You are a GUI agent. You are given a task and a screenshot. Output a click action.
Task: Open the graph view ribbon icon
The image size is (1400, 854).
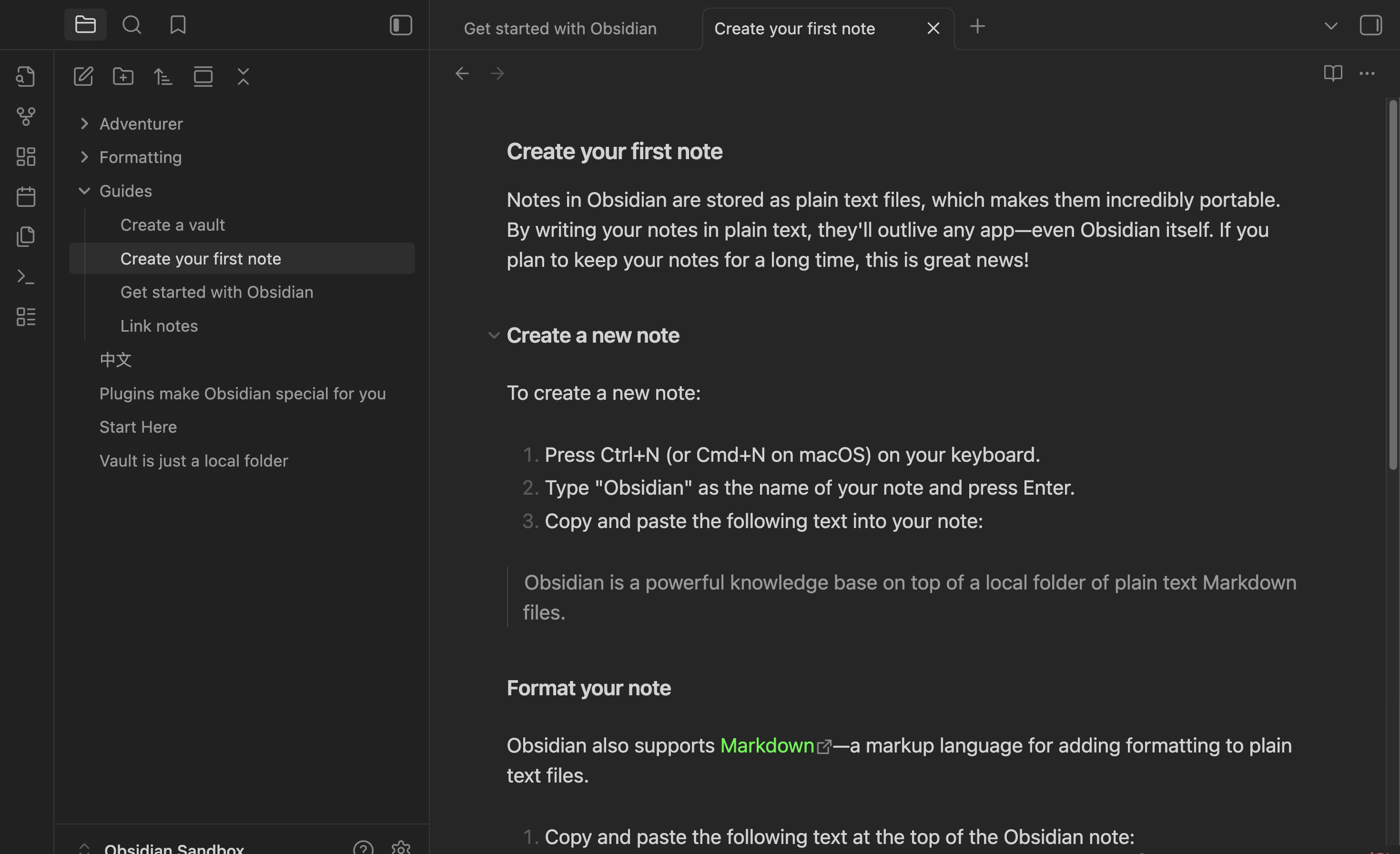pos(26,116)
